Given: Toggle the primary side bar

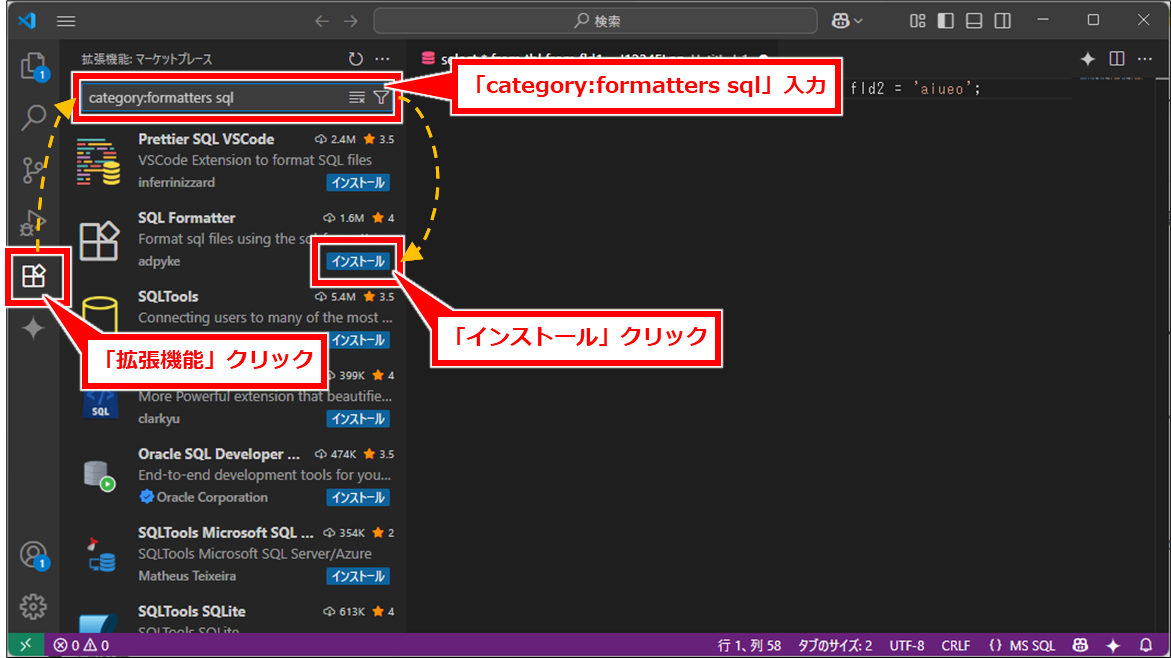Looking at the screenshot, I should [x=945, y=21].
